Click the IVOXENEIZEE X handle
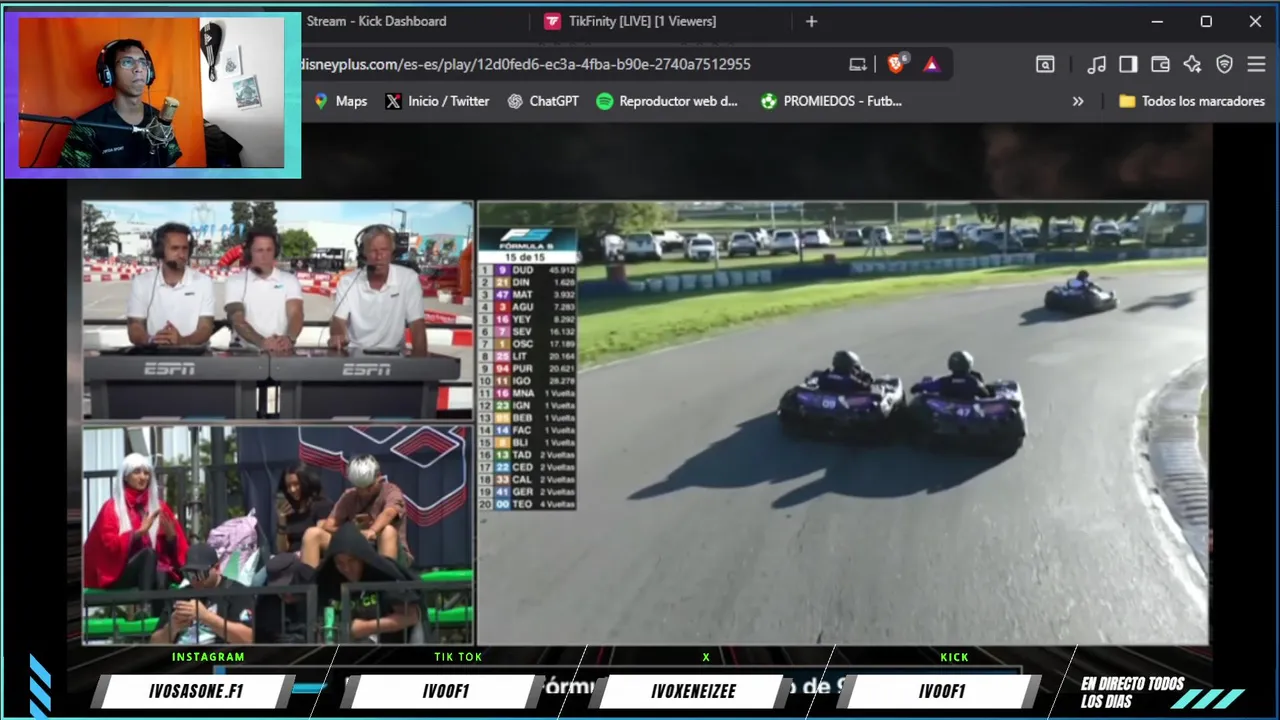 pos(693,691)
